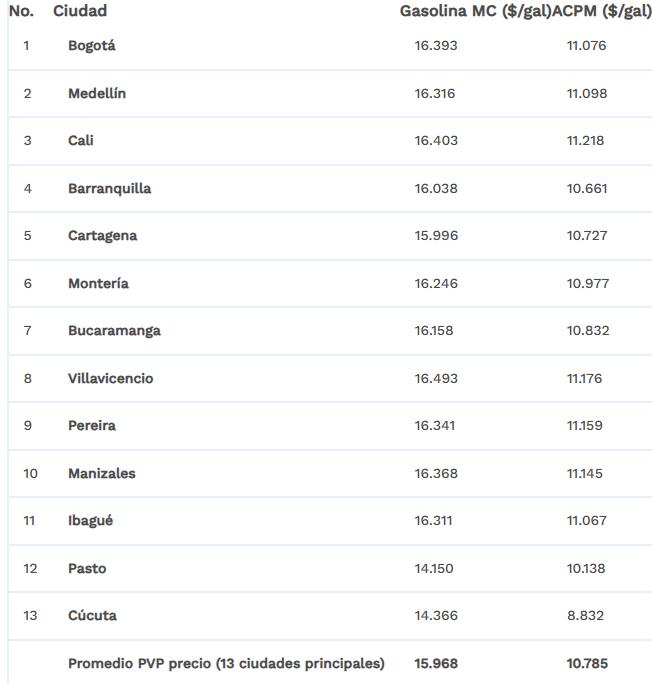Click Ibagué's gasoline price 16.311

pyautogui.click(x=434, y=521)
